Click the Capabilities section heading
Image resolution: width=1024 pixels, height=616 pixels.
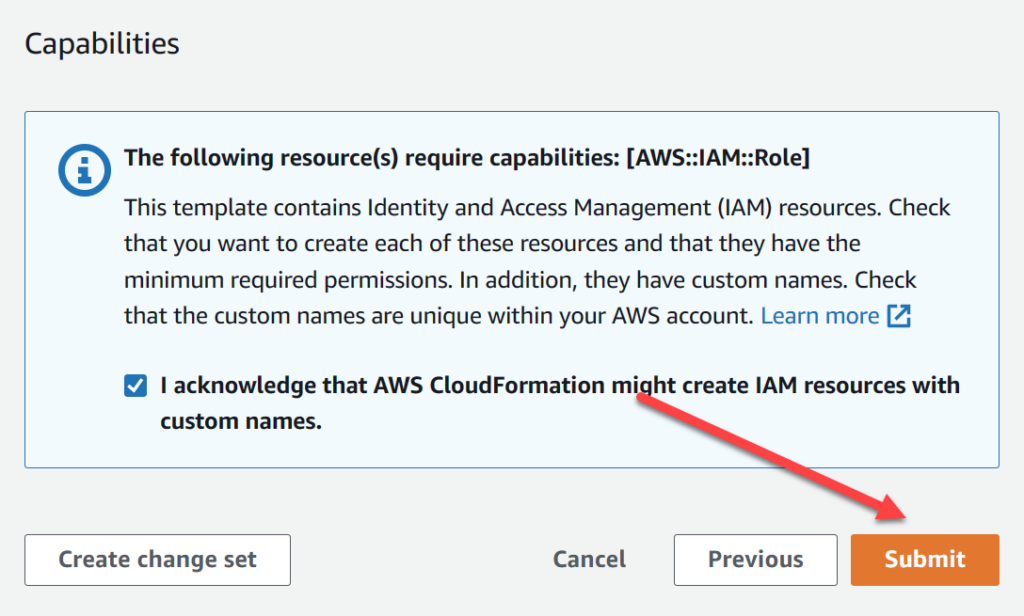click(x=102, y=44)
